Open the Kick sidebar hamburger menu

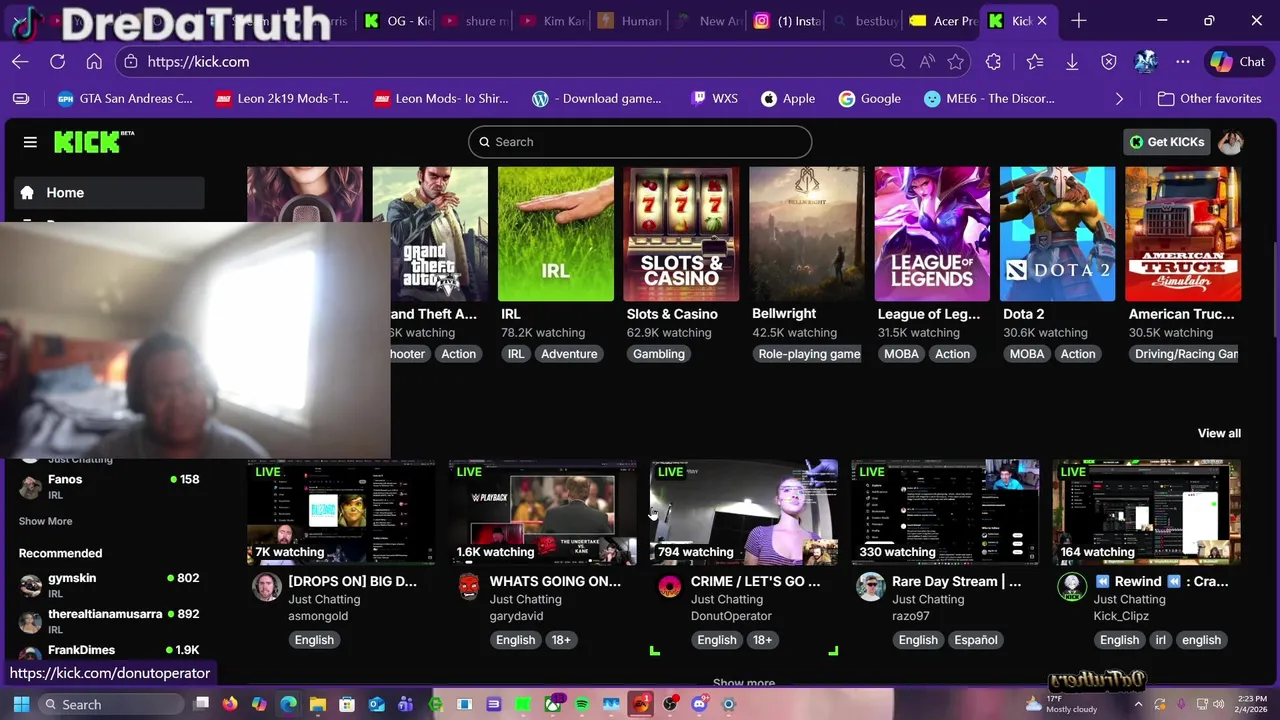(x=30, y=142)
